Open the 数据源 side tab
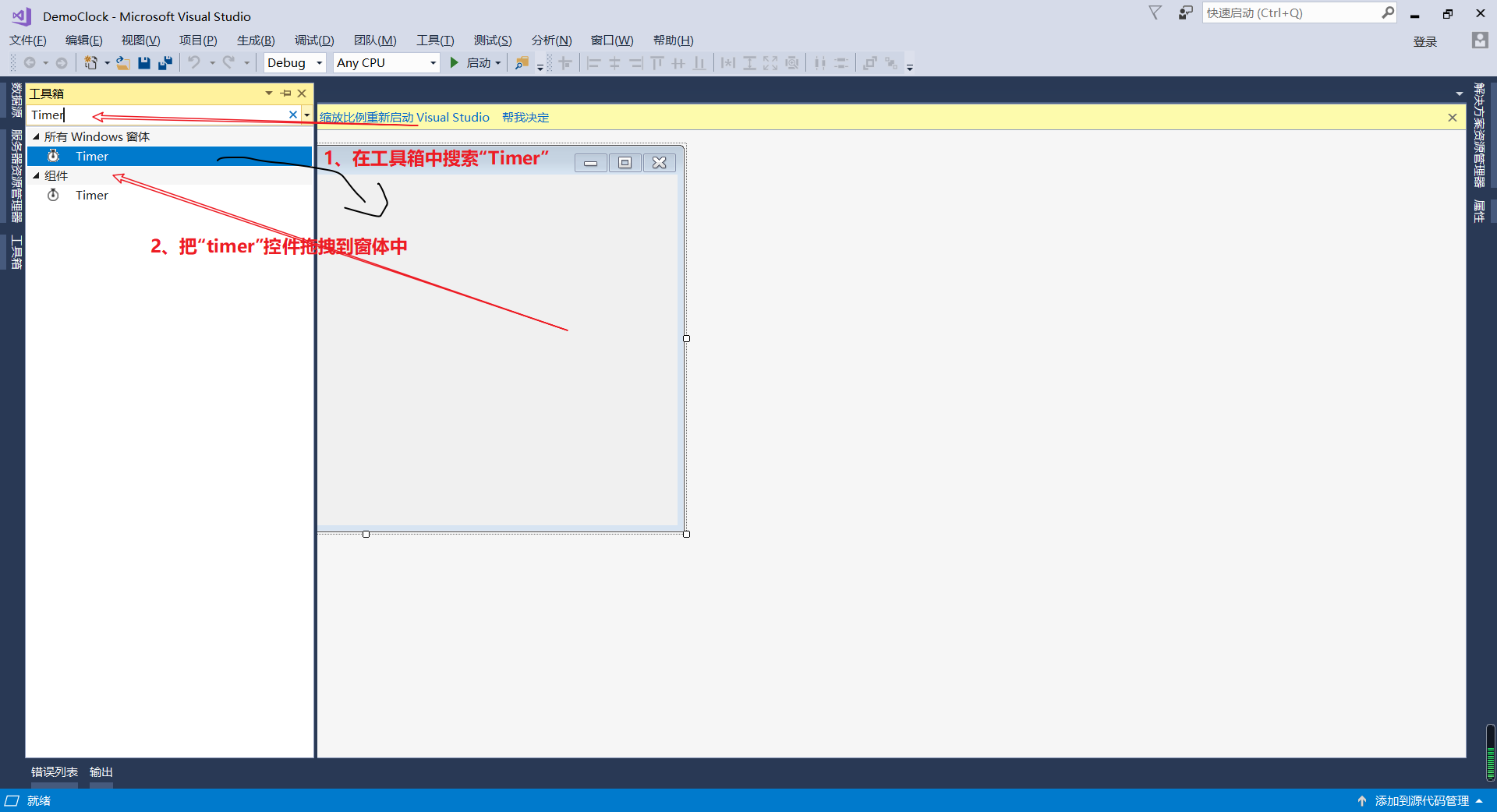Screen dimensions: 1497x812 click(x=16, y=101)
